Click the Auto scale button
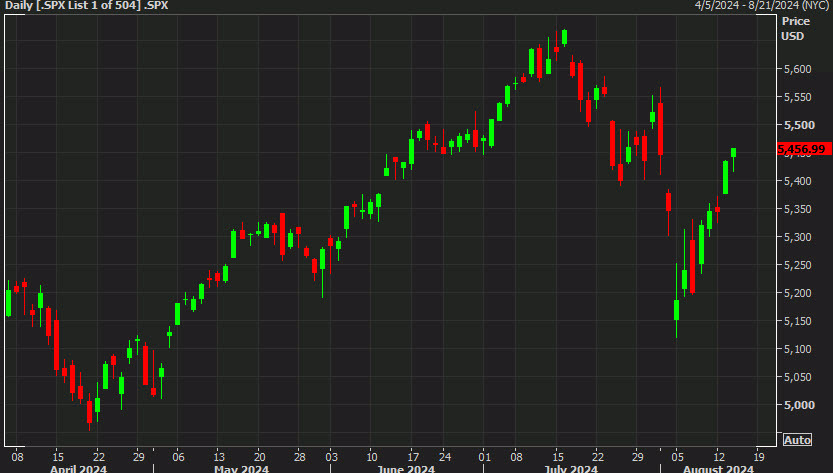This screenshot has height=473, width=833. click(x=797, y=440)
